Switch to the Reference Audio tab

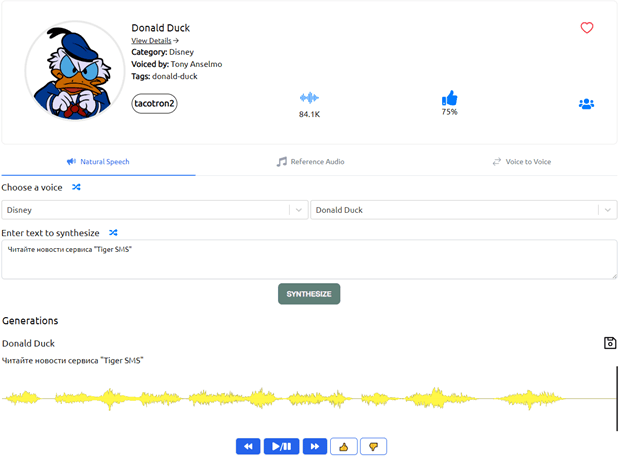[311, 161]
